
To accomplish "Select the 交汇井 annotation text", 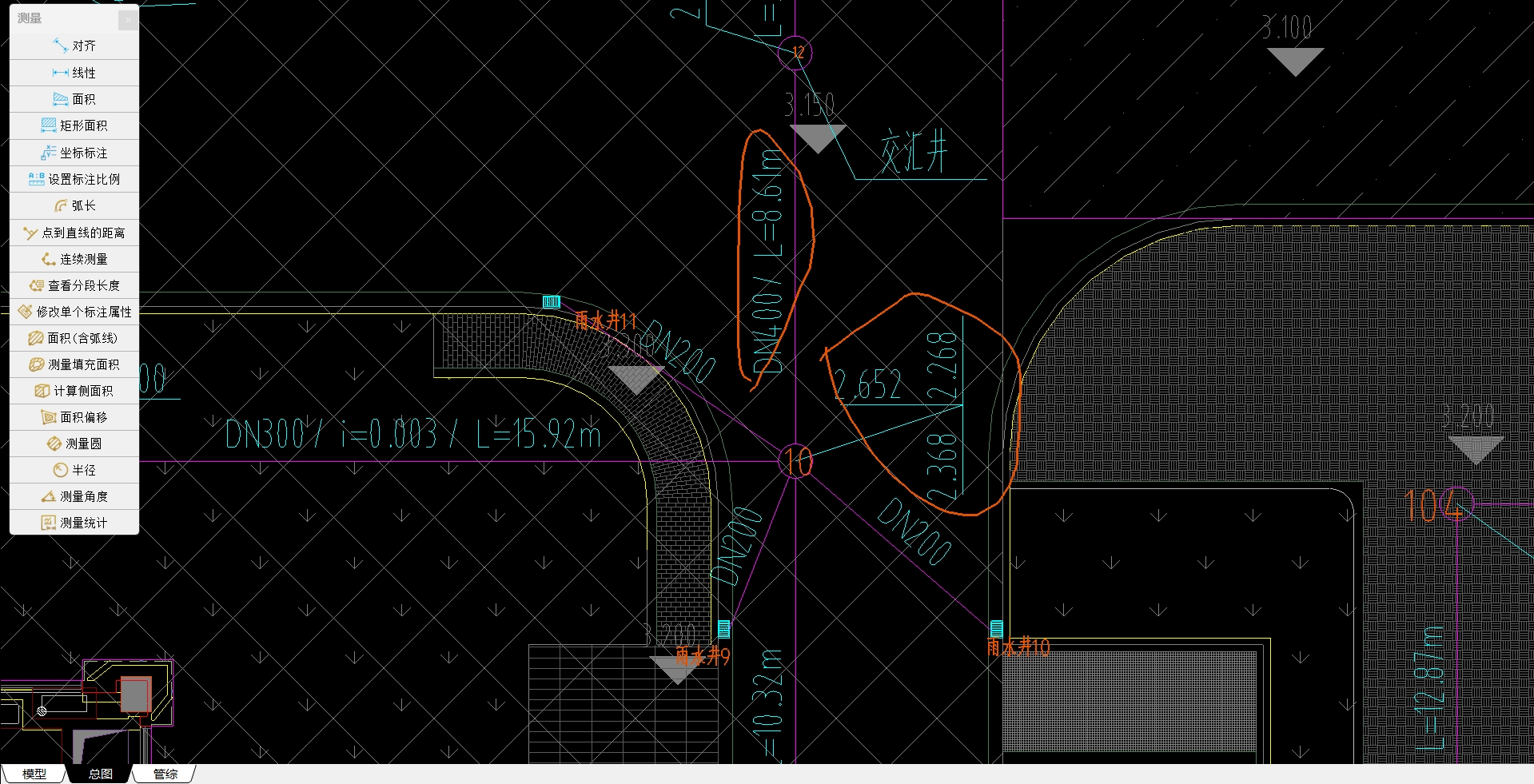I will [x=914, y=152].
